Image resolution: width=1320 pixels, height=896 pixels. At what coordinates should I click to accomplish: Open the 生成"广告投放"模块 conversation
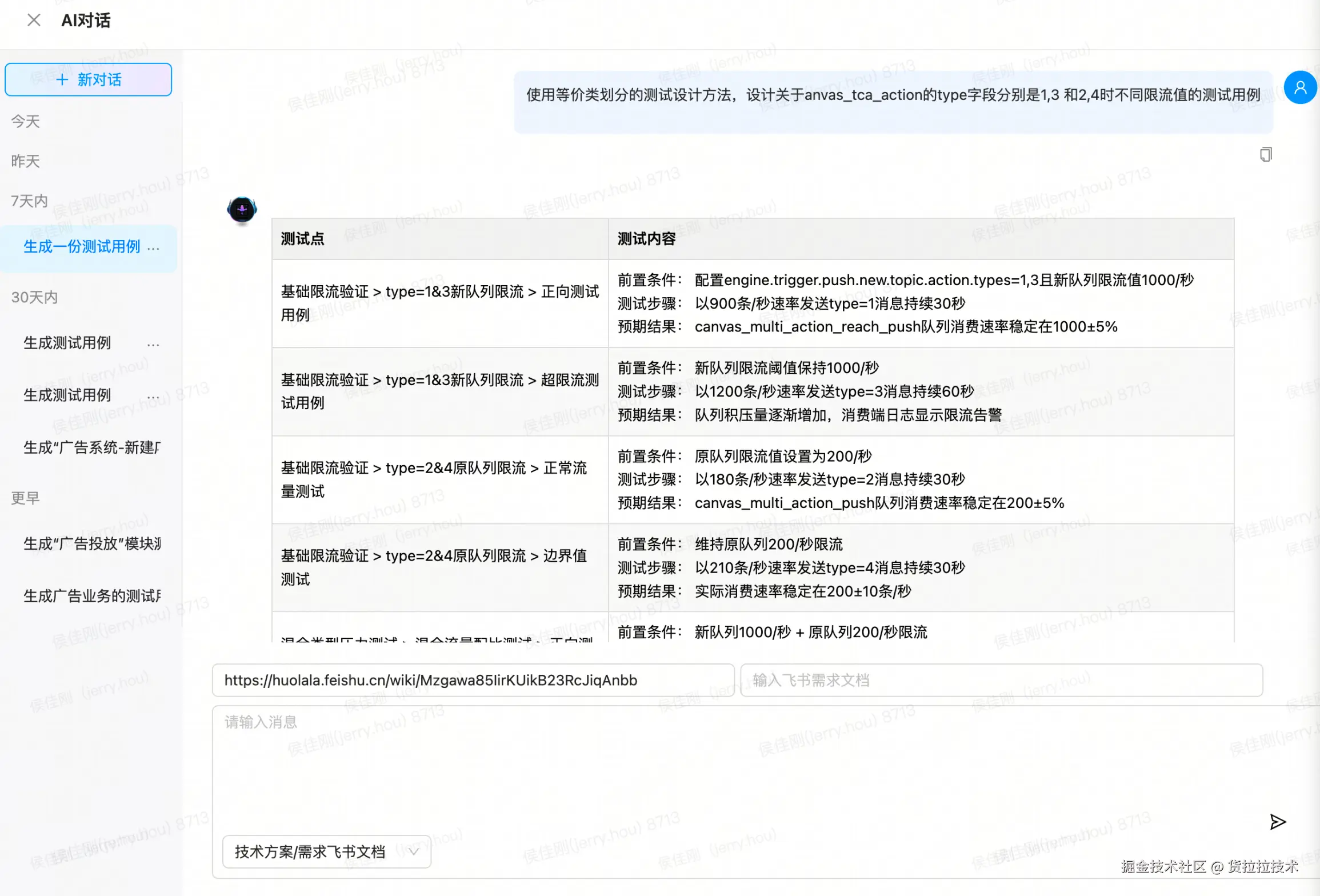tap(91, 543)
